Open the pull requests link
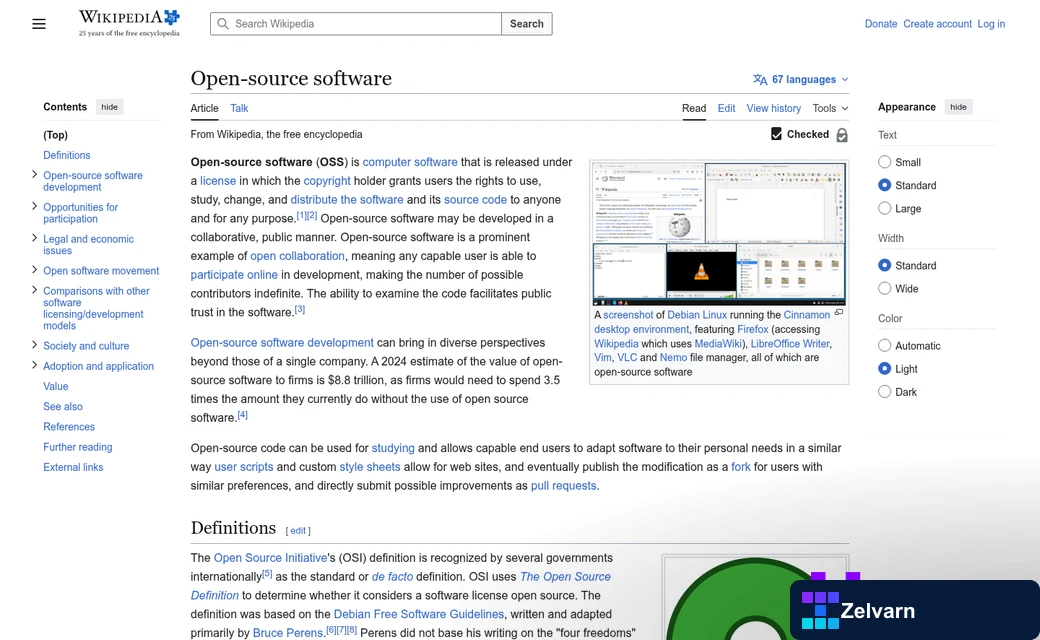 563,485
